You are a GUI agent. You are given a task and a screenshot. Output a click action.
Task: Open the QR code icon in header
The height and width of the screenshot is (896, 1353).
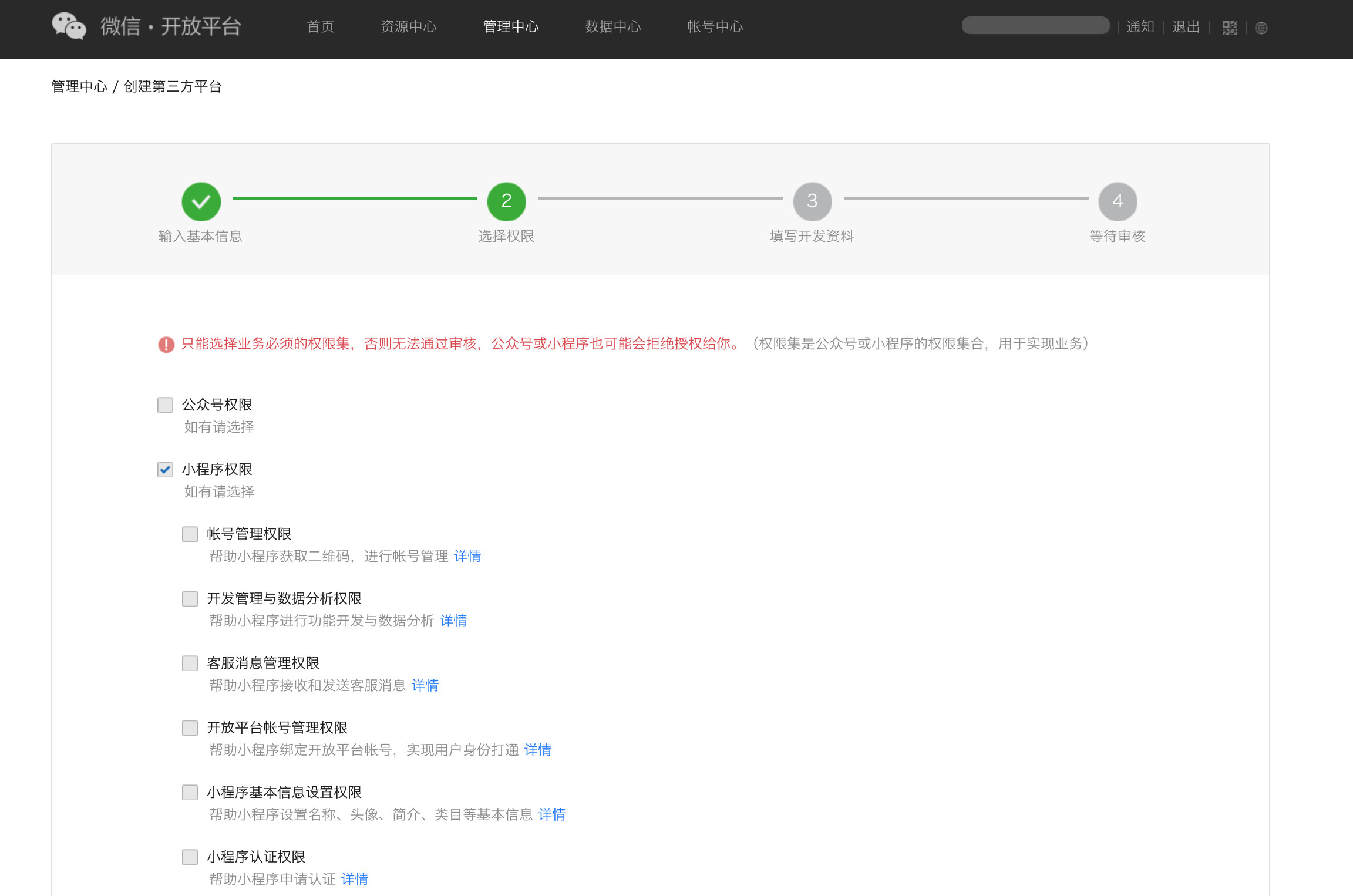pyautogui.click(x=1230, y=28)
